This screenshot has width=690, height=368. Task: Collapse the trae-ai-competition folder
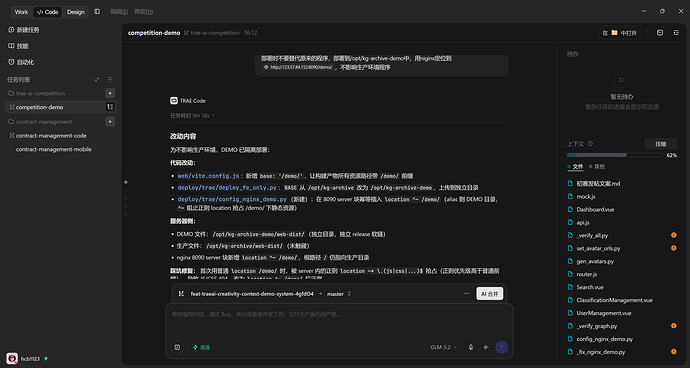point(37,93)
